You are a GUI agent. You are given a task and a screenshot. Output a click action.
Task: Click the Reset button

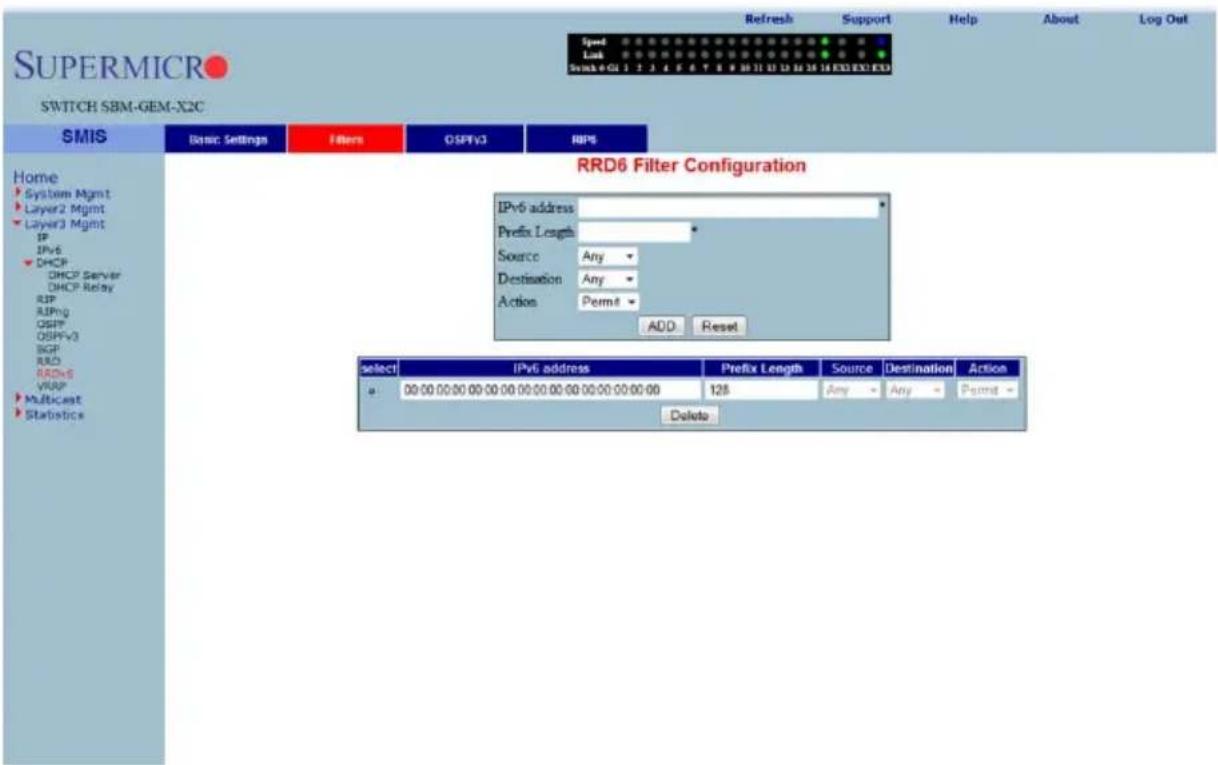click(718, 326)
